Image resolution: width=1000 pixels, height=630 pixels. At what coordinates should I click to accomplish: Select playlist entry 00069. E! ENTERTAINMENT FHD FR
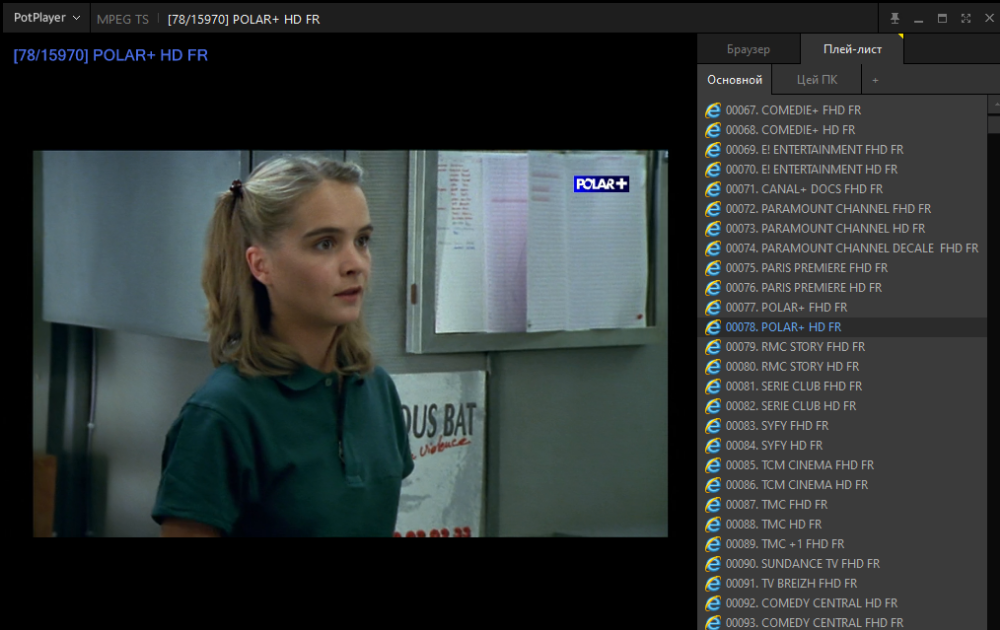coord(842,150)
